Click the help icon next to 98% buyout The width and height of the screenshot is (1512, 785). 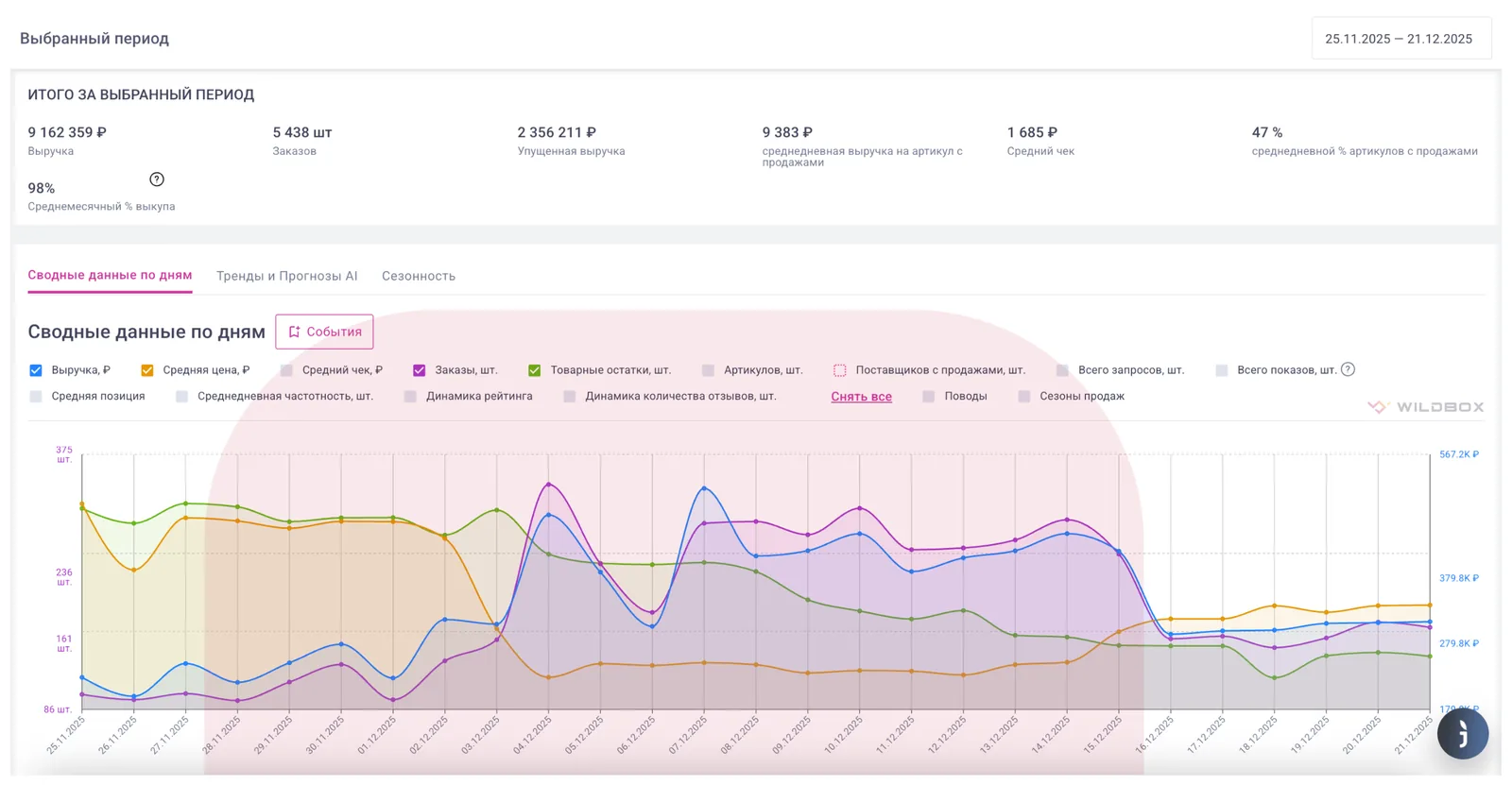(157, 179)
